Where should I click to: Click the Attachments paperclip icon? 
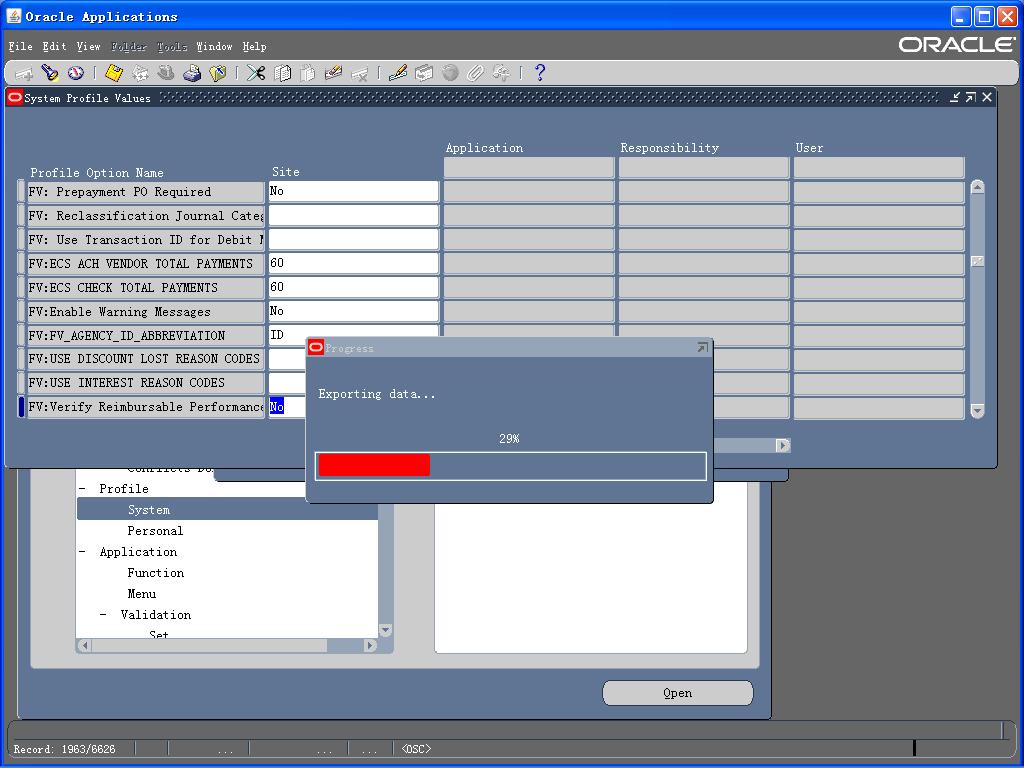coord(475,73)
